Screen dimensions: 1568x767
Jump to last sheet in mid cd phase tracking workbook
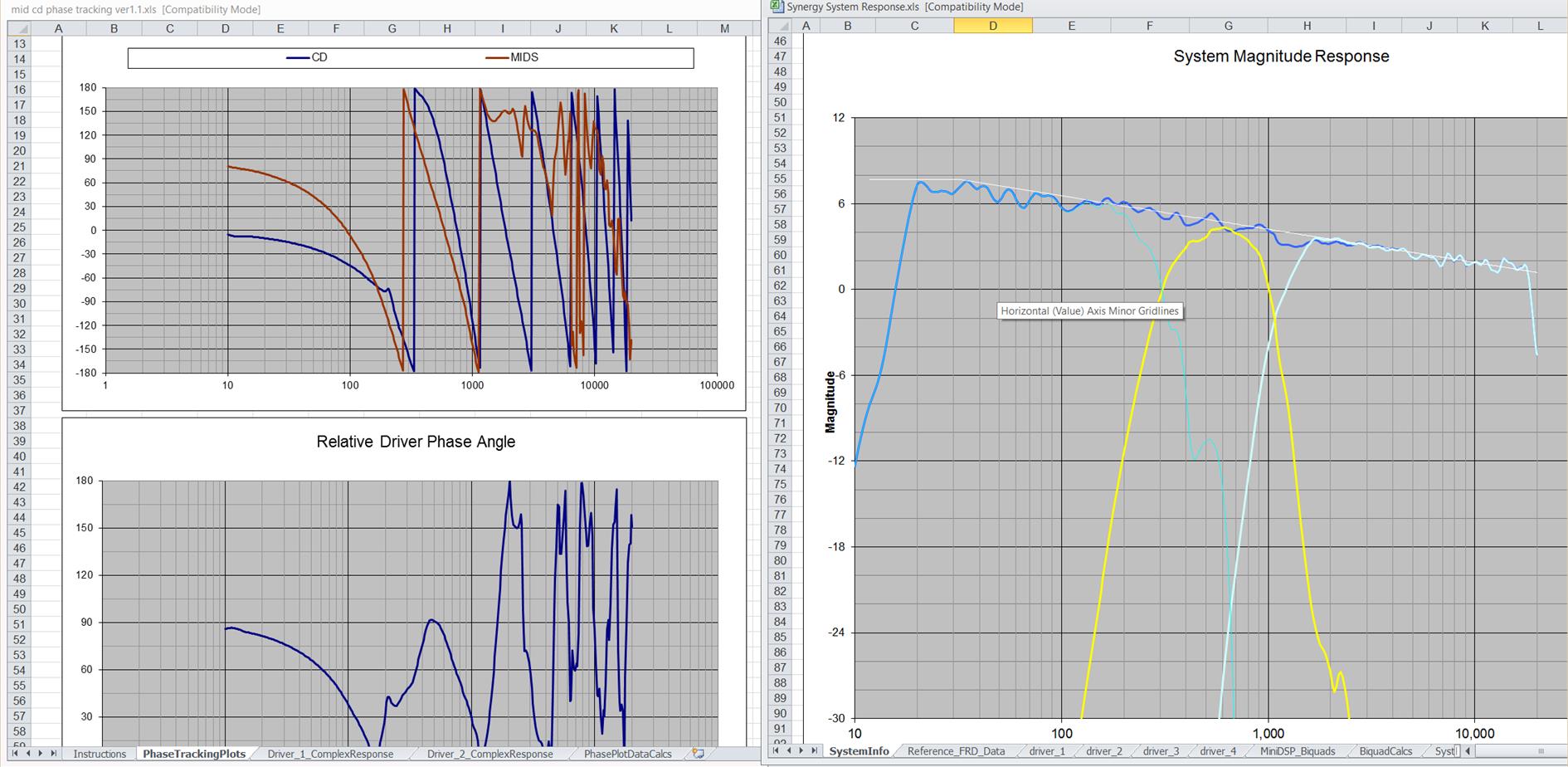tap(54, 754)
